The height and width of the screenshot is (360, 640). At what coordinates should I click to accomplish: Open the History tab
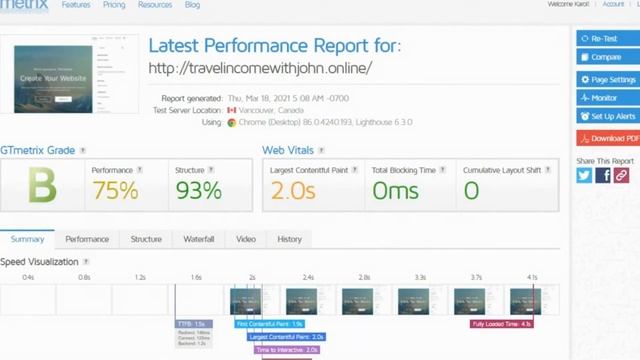pos(289,239)
